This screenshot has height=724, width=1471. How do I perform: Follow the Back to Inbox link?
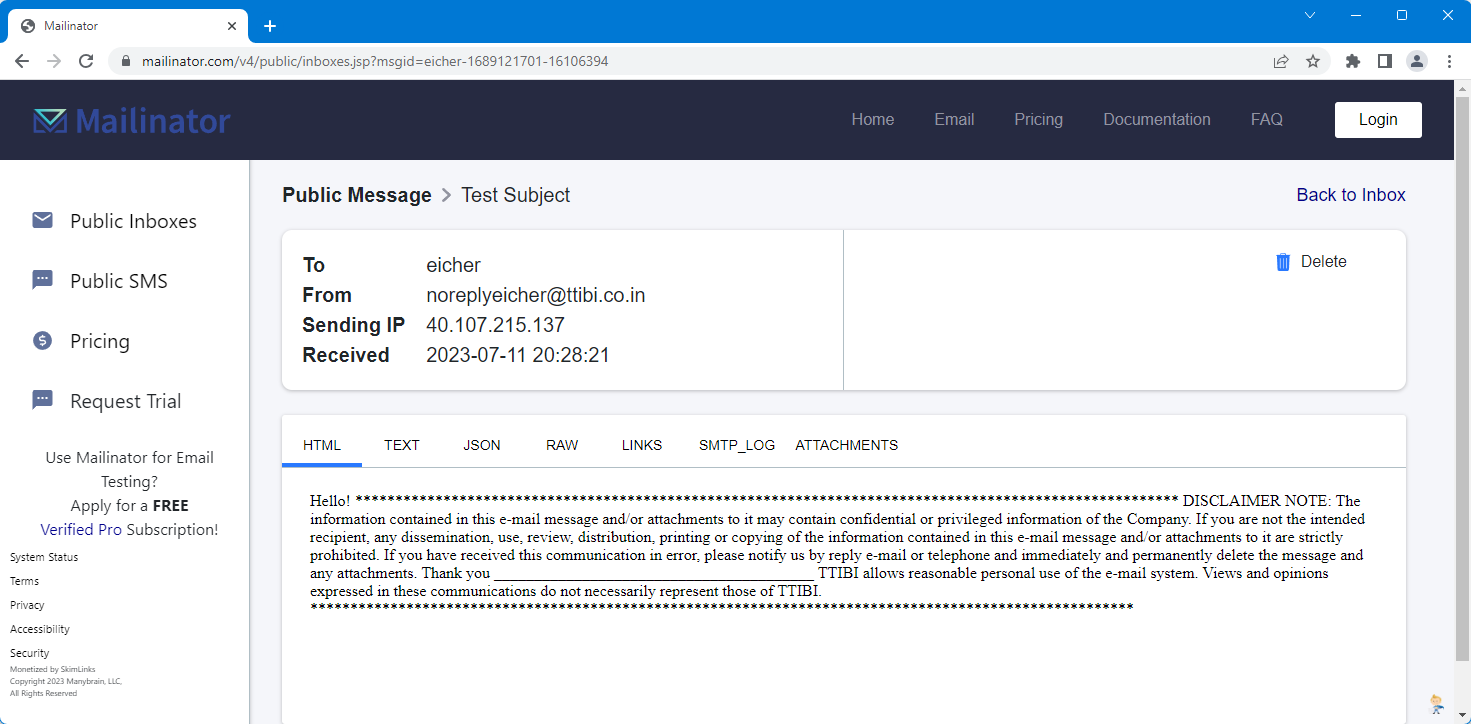pos(1350,195)
